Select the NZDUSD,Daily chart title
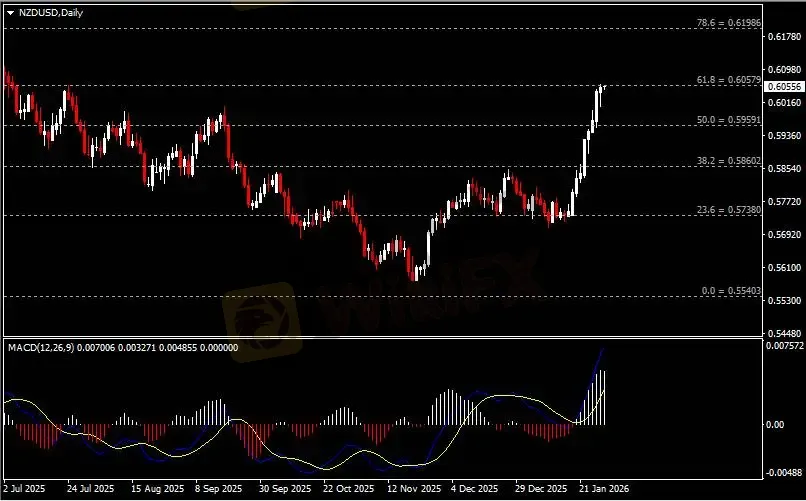806x501 pixels. 51,13
